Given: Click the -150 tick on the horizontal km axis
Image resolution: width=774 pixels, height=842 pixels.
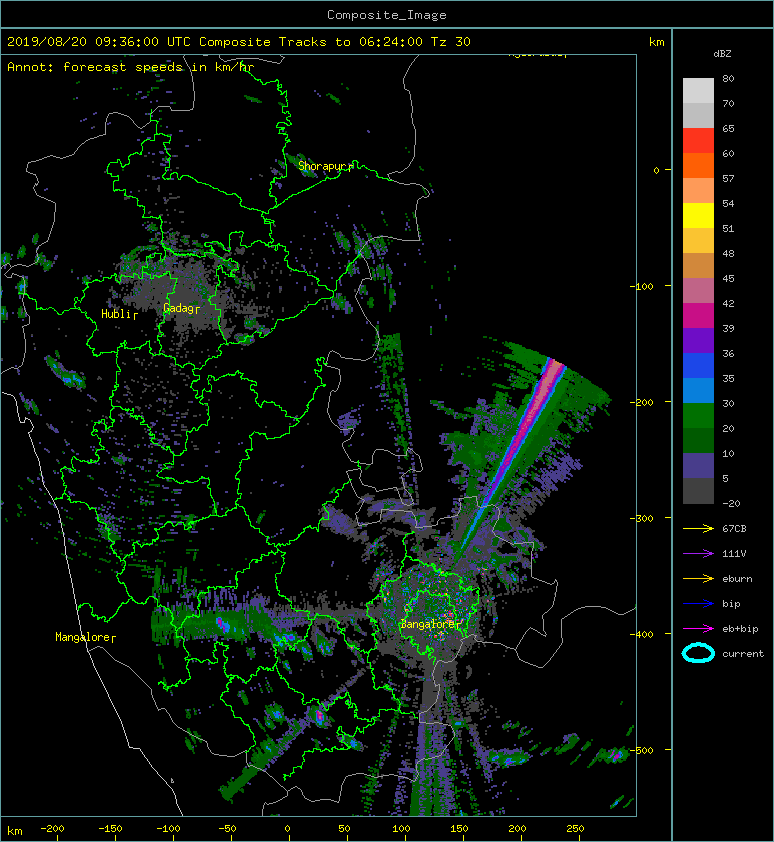Looking at the screenshot, I should (110, 829).
